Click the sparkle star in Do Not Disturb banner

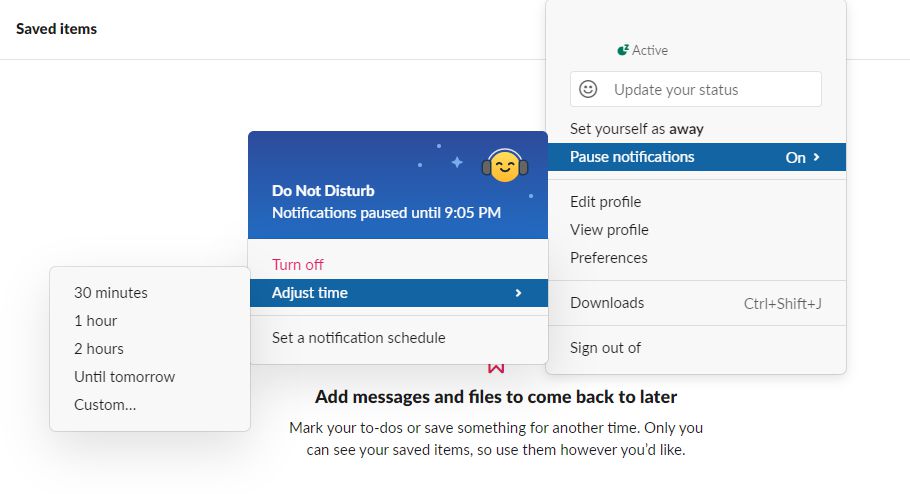click(x=457, y=162)
